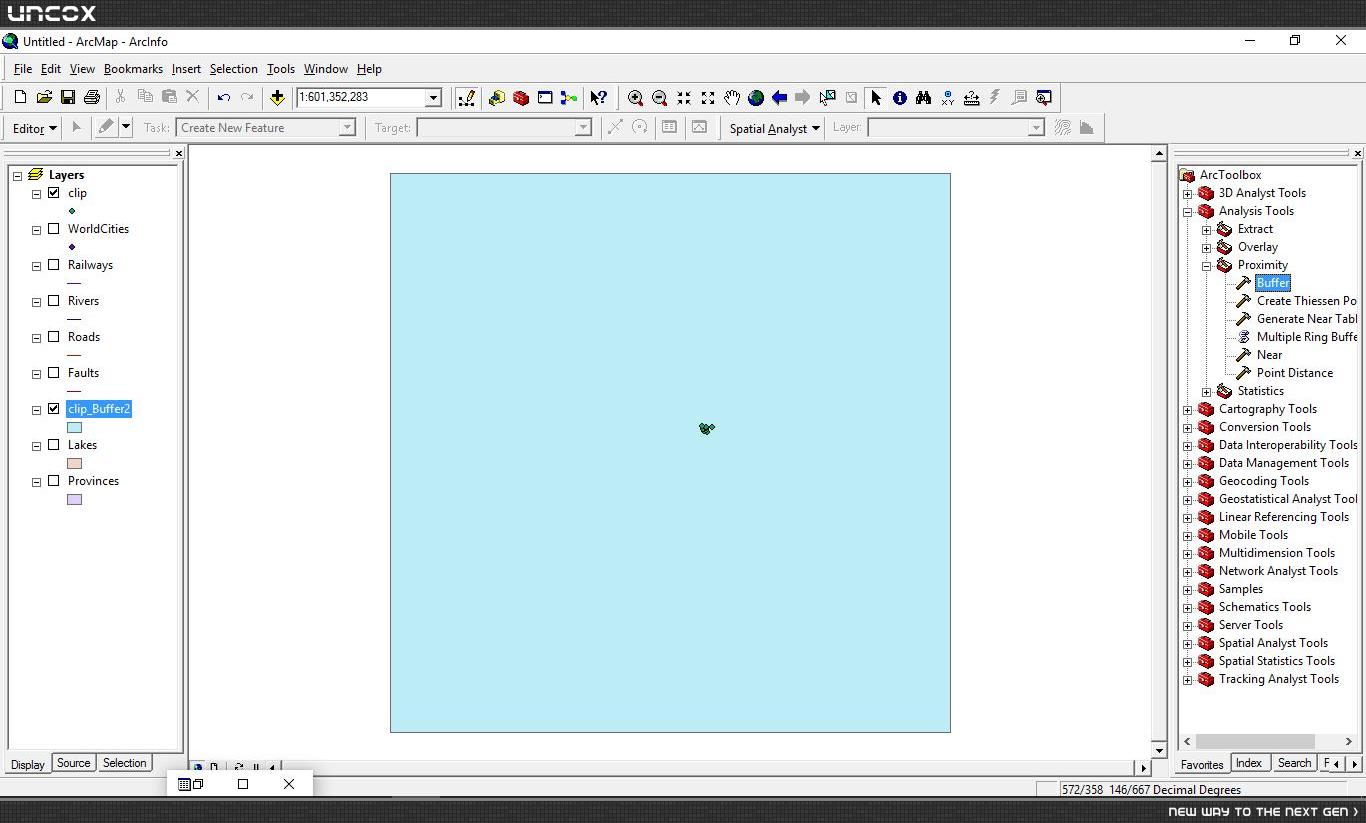Viewport: 1366px width, 823px height.
Task: Uncheck the clip layer checkbox
Action: 54,193
